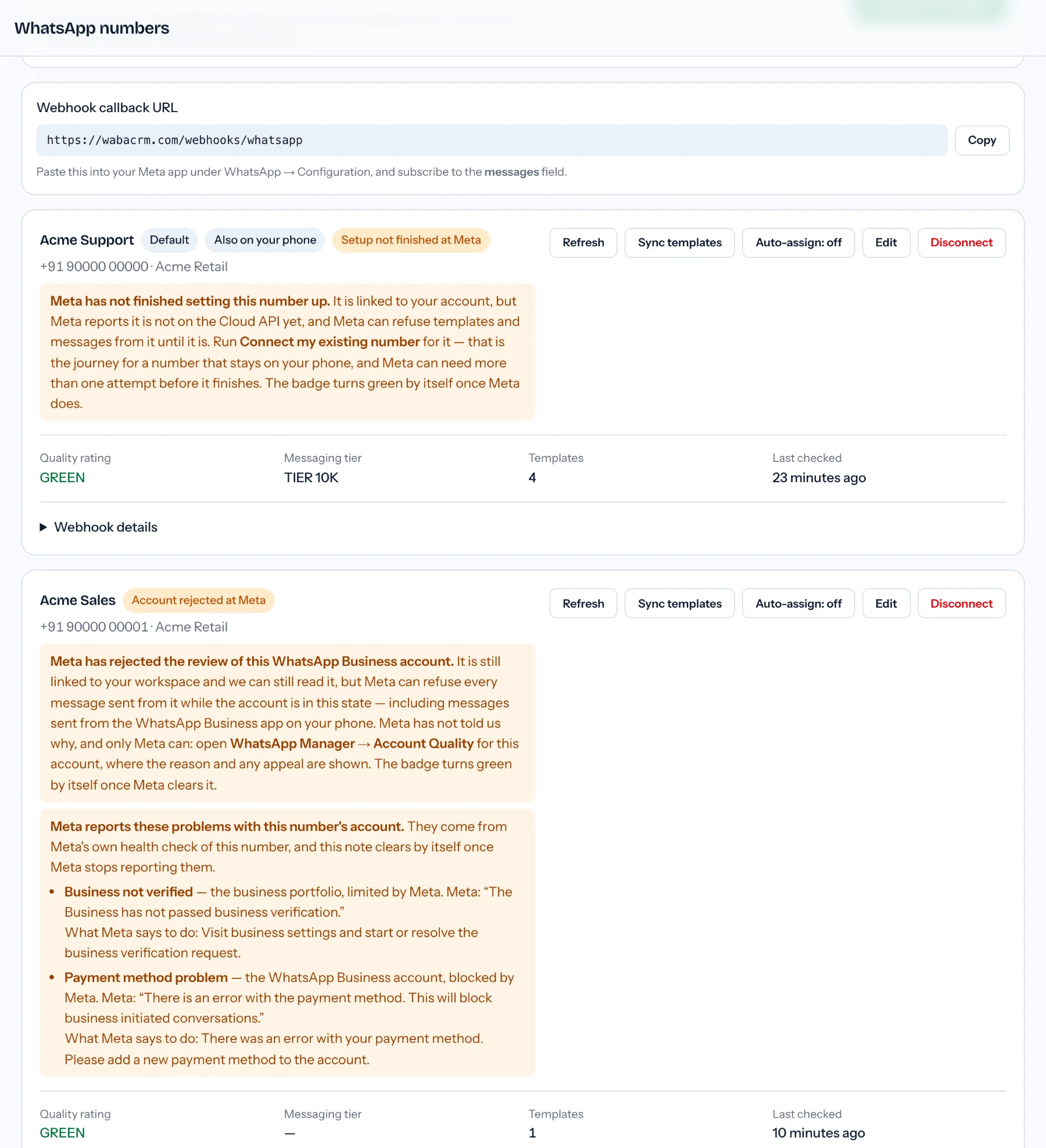Click '23 minutes ago' last checked value
This screenshot has width=1046, height=1148.
coord(819,478)
